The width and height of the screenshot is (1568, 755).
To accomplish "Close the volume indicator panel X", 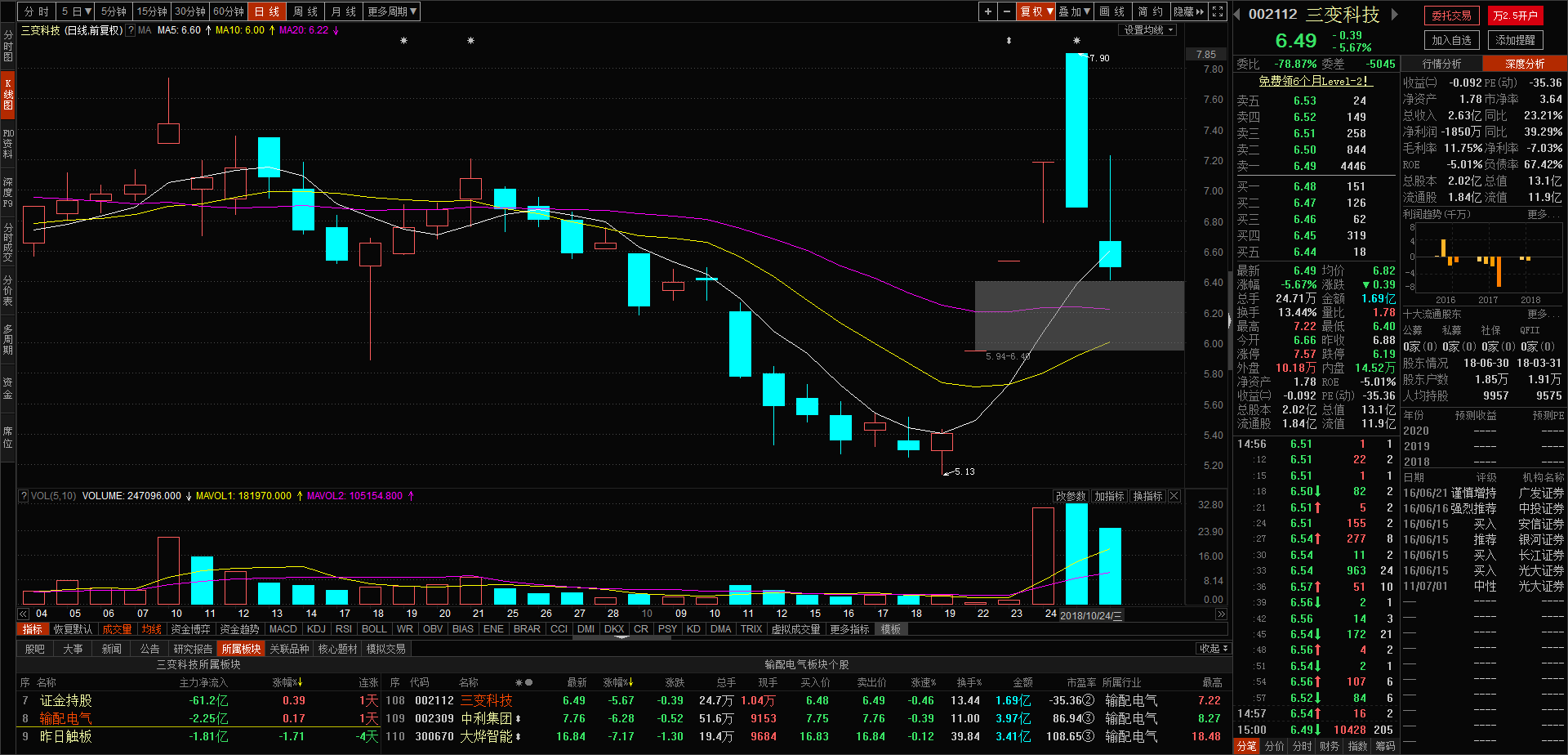I will (1174, 496).
